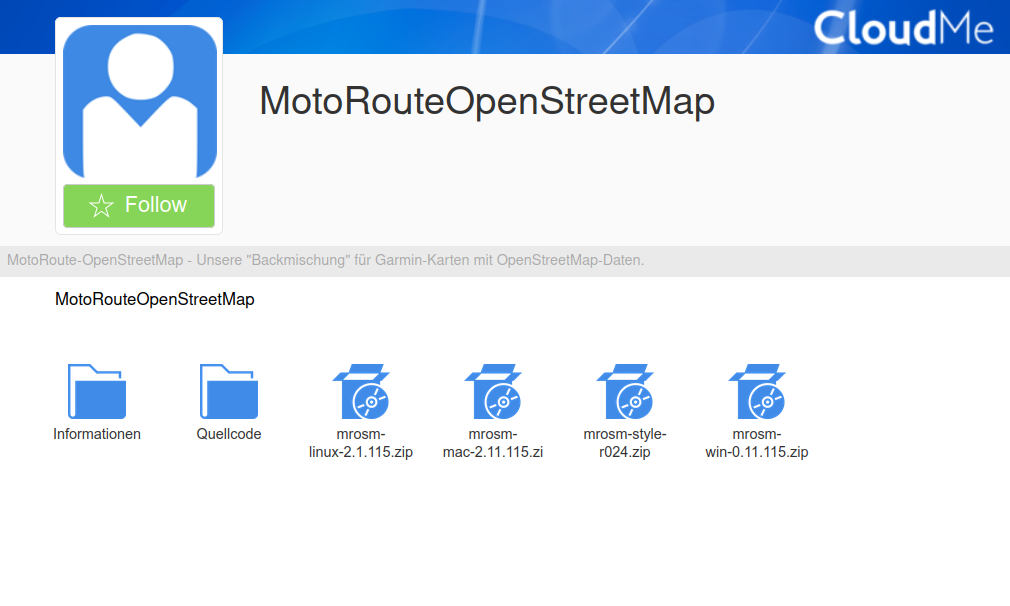Click the Informationen folder label

coord(97,434)
